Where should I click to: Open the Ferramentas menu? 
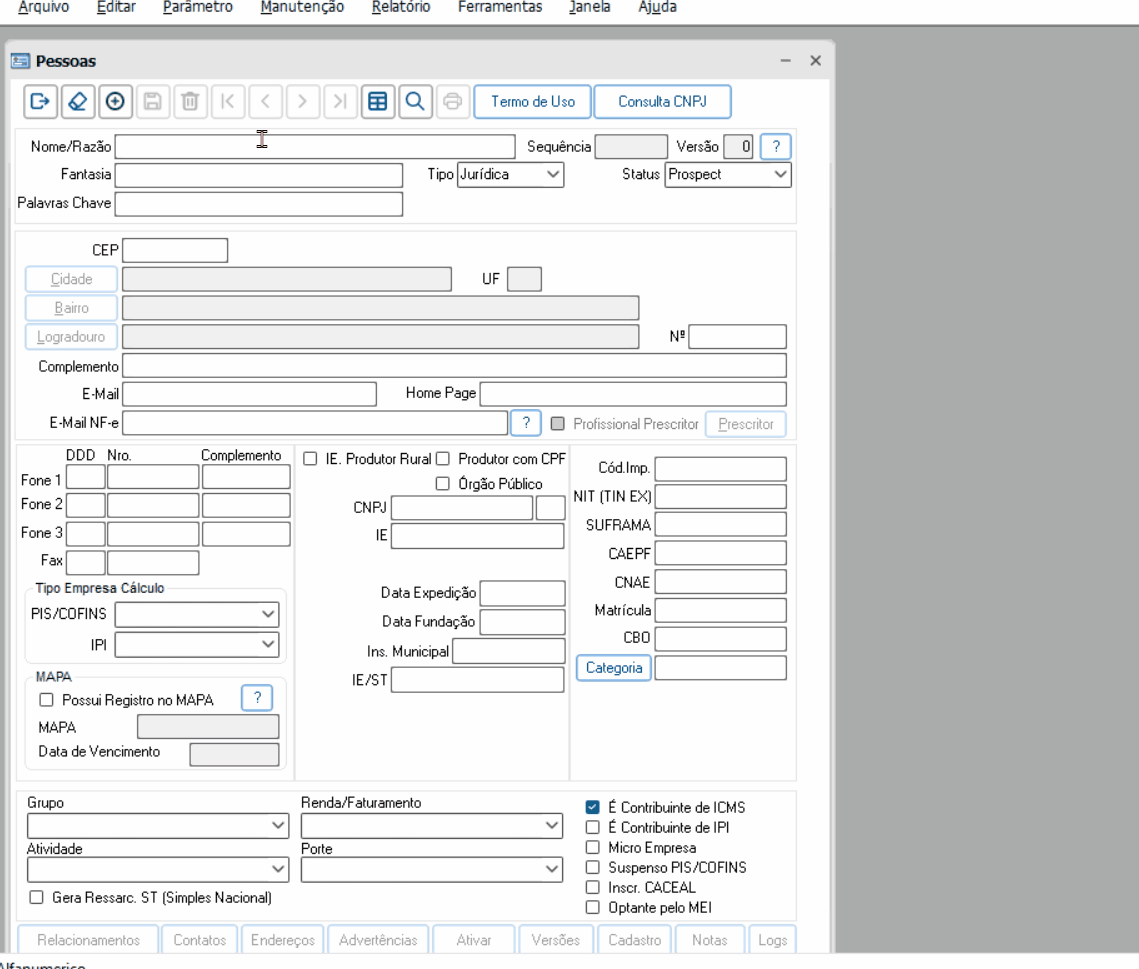coord(499,7)
